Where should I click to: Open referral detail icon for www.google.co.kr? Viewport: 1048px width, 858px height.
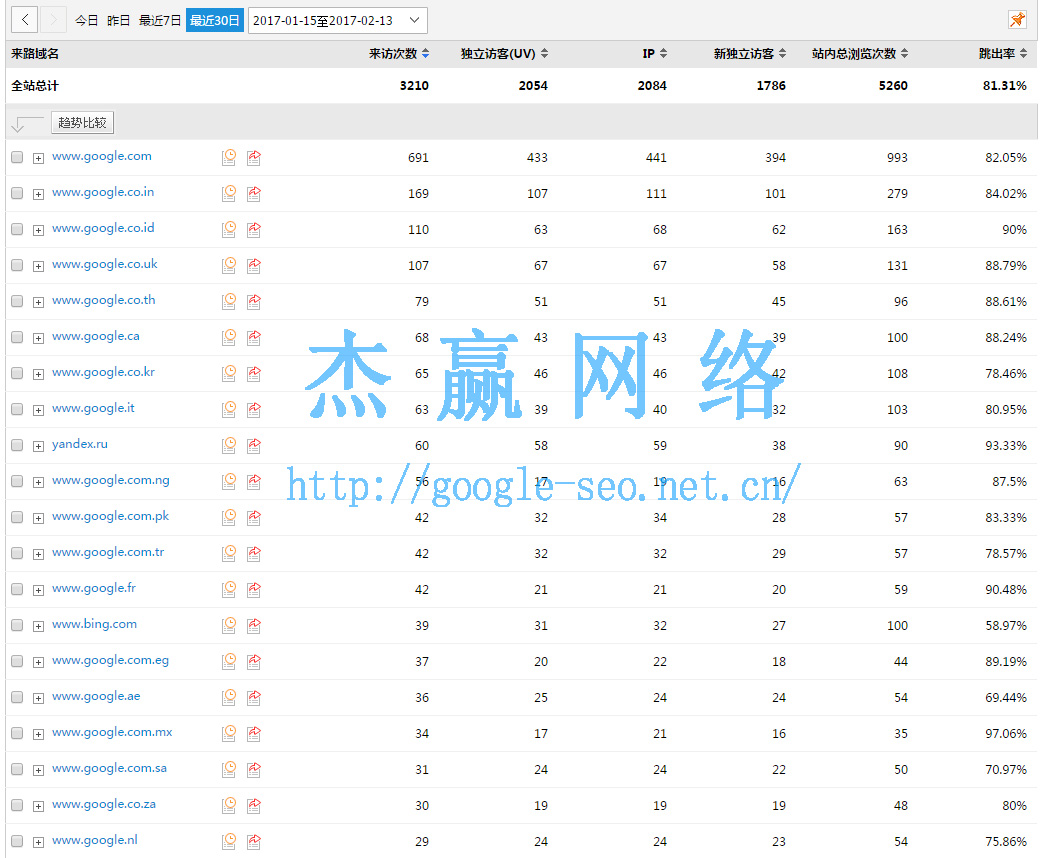click(x=253, y=374)
